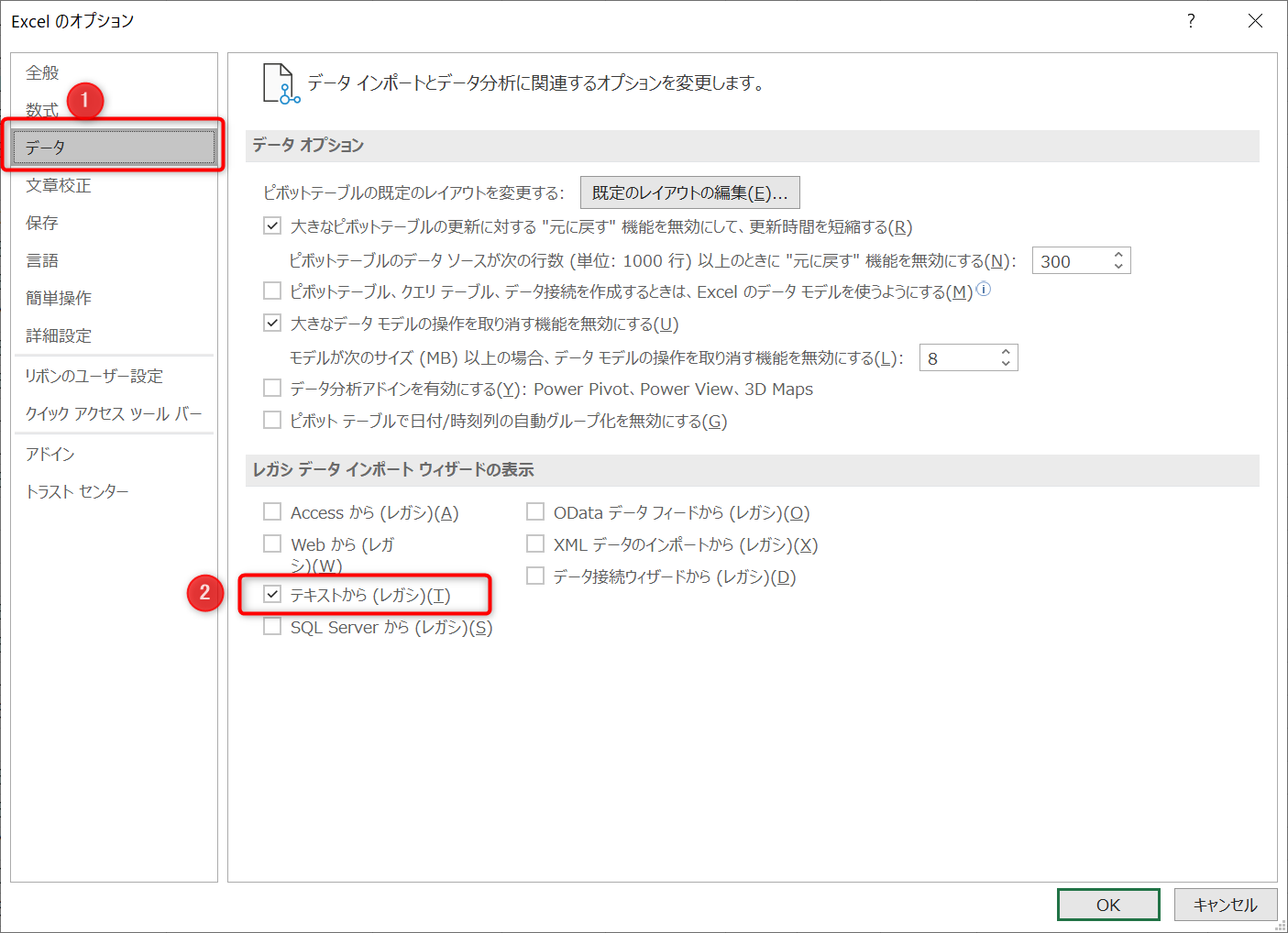This screenshot has height=933, width=1288.
Task: Close the Excel のオプション dialog
Action: coord(1255,21)
